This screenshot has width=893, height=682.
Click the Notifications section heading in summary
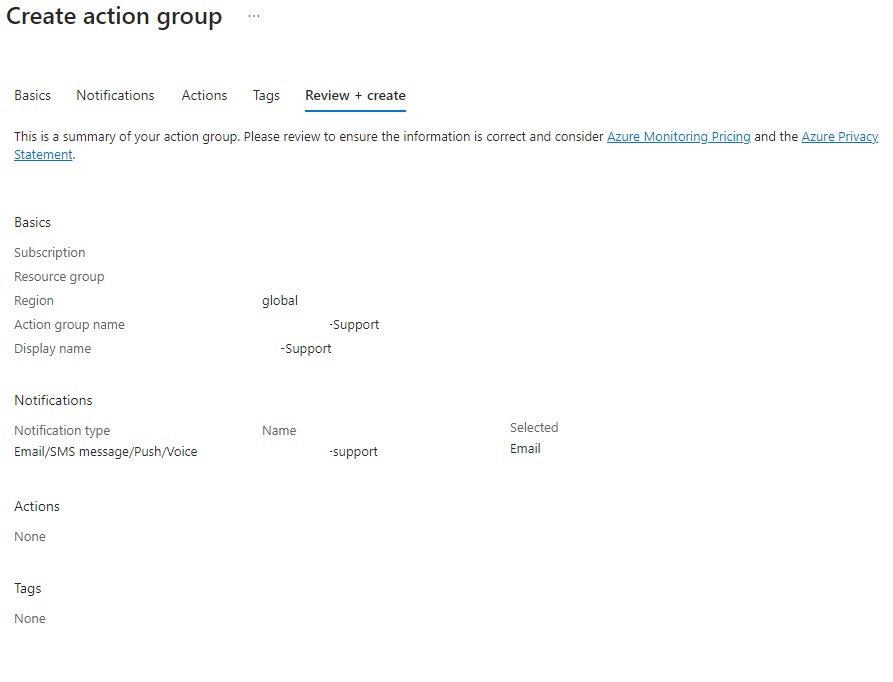coord(53,401)
